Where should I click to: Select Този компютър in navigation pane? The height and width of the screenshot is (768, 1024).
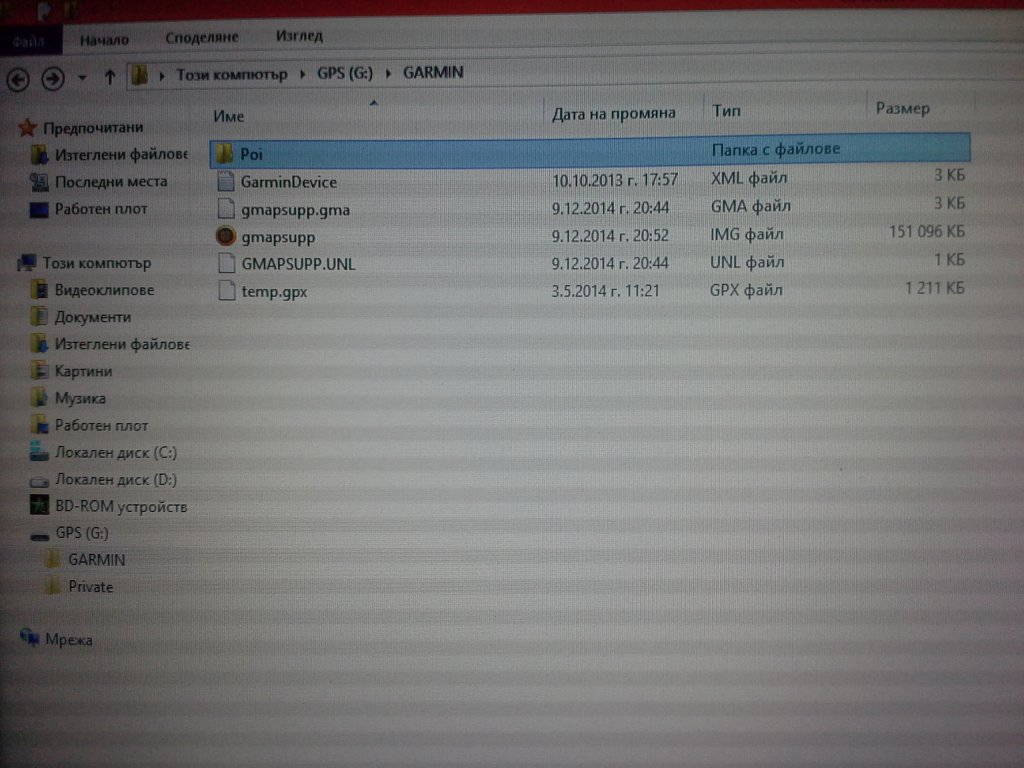(x=97, y=263)
